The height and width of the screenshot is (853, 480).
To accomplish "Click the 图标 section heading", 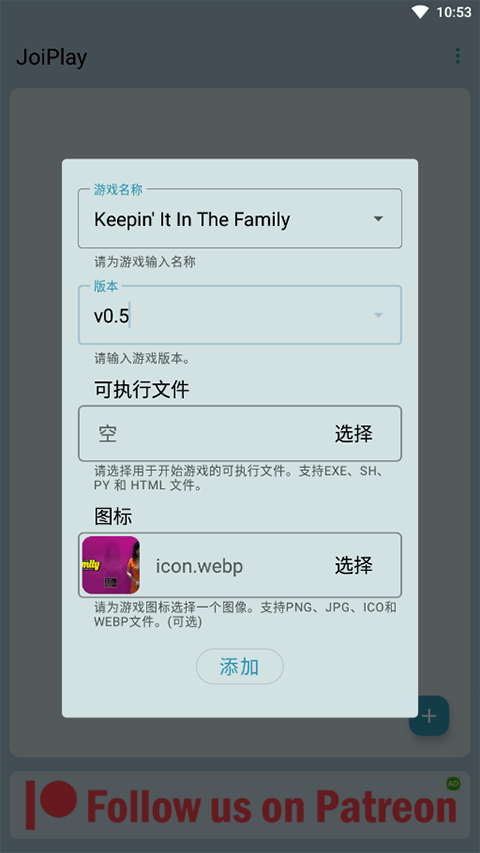I will pyautogui.click(x=113, y=516).
